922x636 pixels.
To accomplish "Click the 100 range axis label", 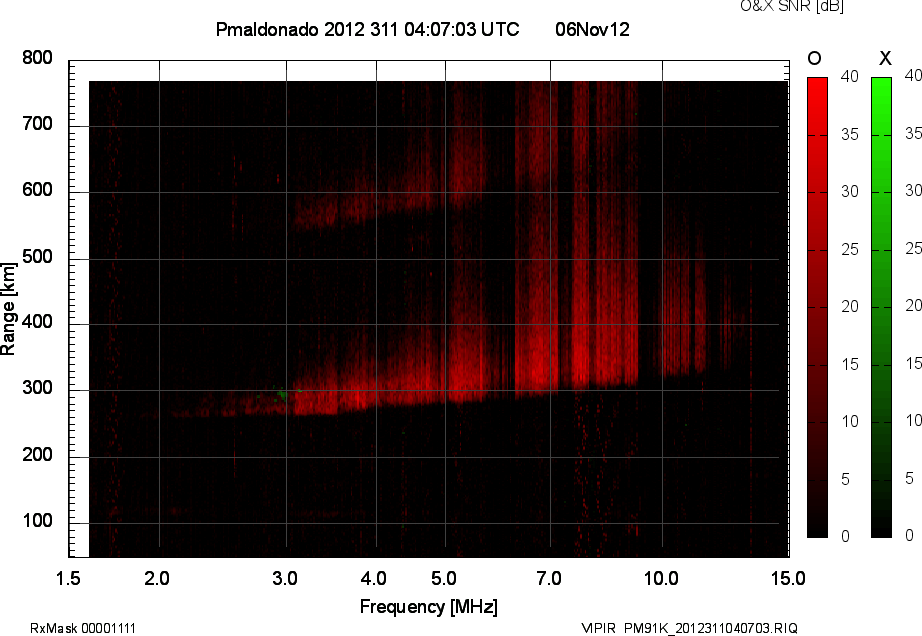I will click(37, 521).
